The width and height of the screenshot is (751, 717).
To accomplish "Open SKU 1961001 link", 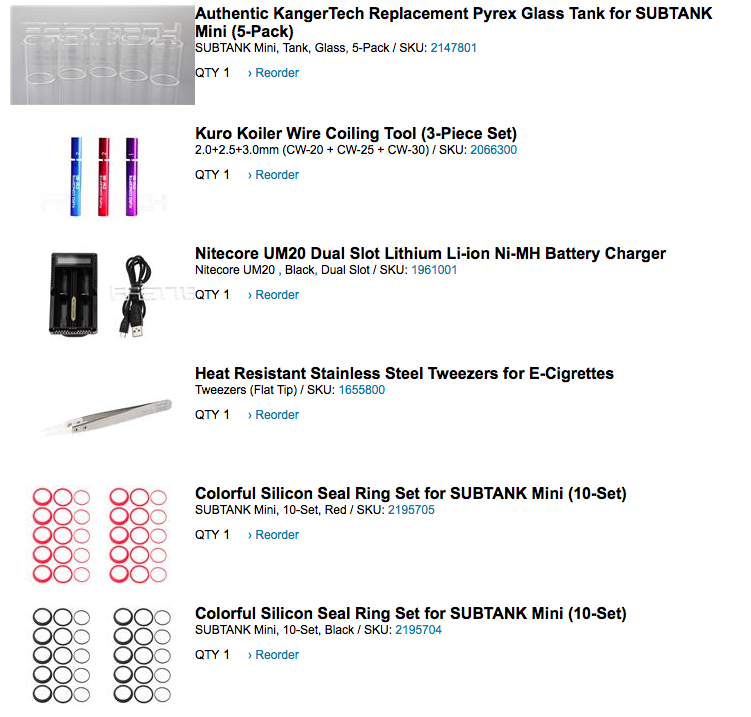I will [x=434, y=270].
